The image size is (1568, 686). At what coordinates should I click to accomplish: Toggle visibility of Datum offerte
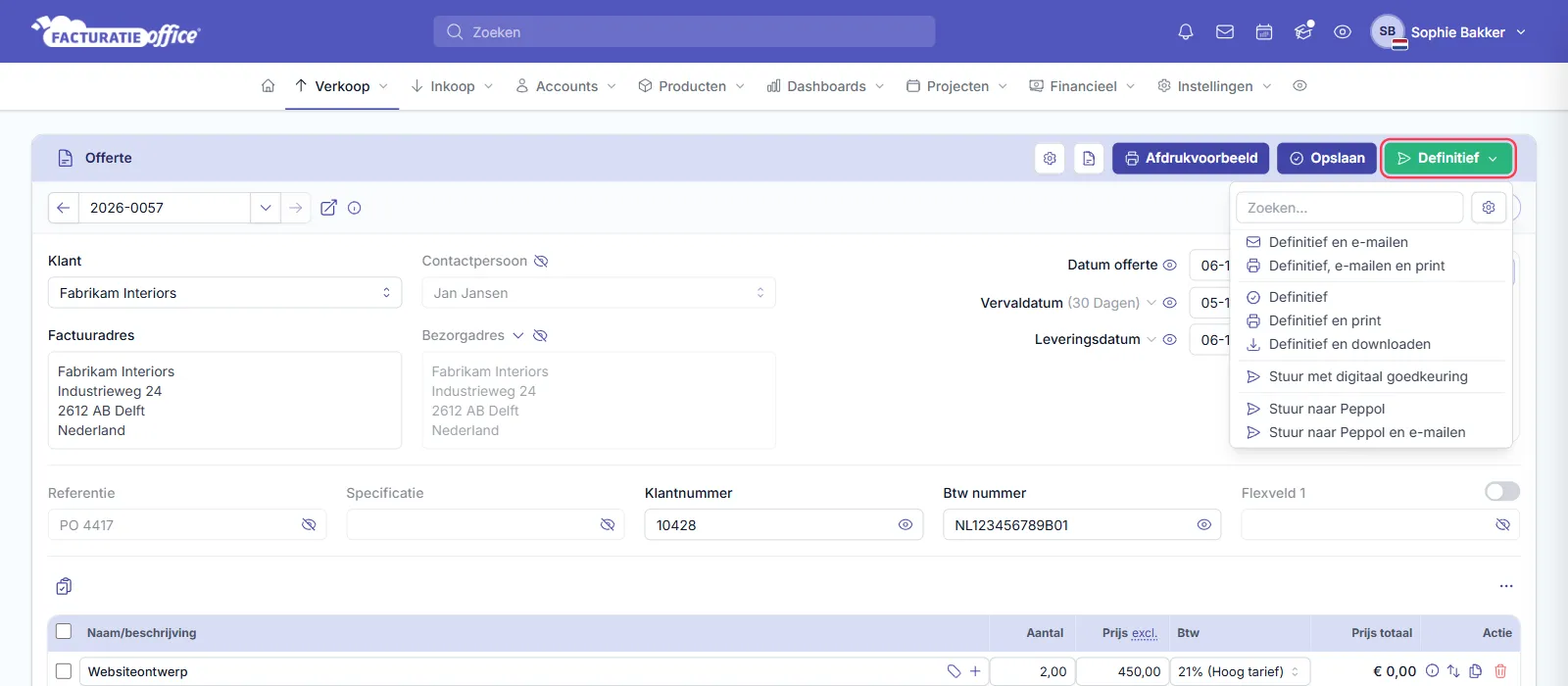click(x=1169, y=265)
